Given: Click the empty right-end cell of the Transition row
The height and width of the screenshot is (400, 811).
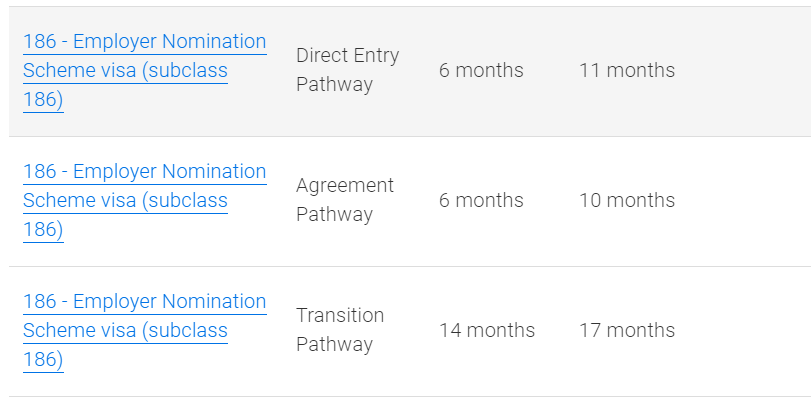Looking at the screenshot, I should tap(750, 330).
